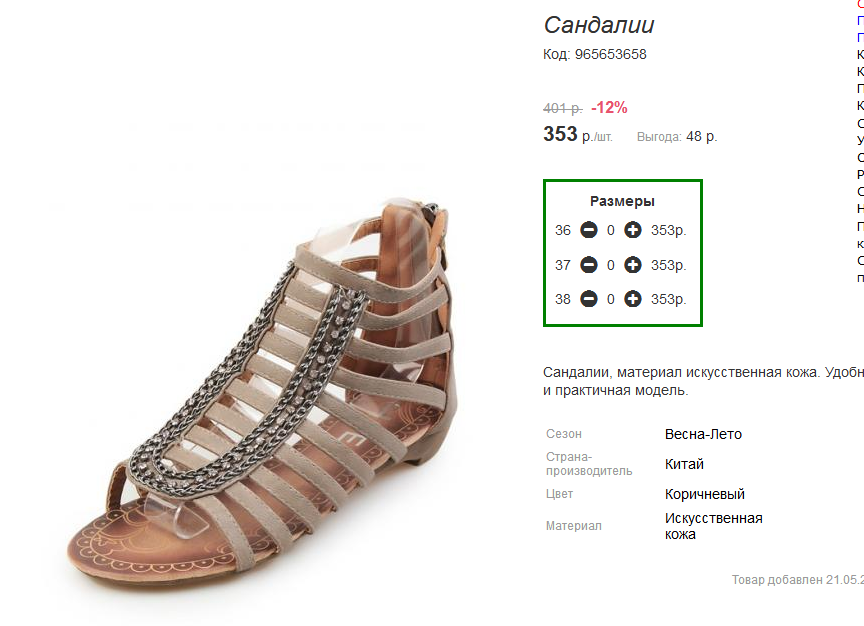Increase quantity for size 38
The image size is (864, 626).
tap(633, 299)
